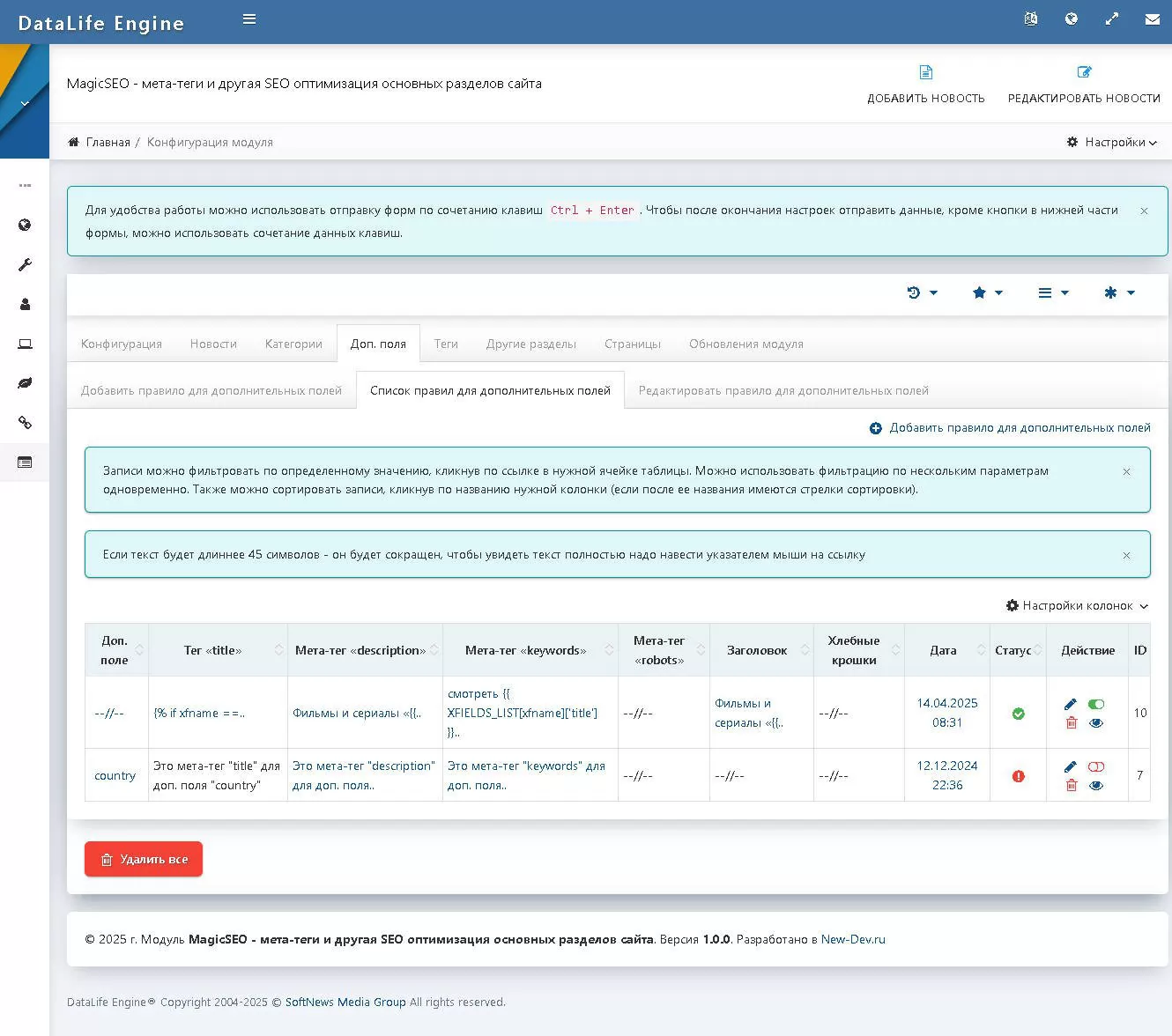Click the edit icon above Редактировать новости

pos(1085,72)
